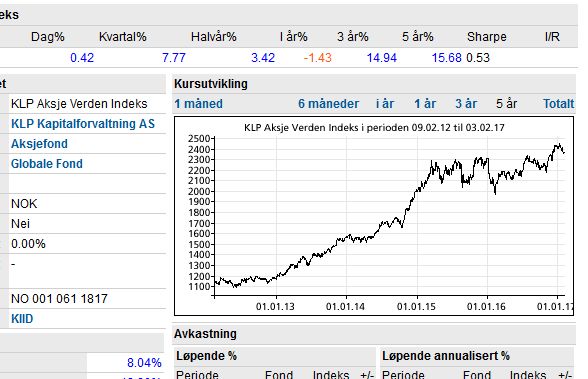Click the Avkastning section heading
This screenshot has height=379, width=588.
coord(205,334)
